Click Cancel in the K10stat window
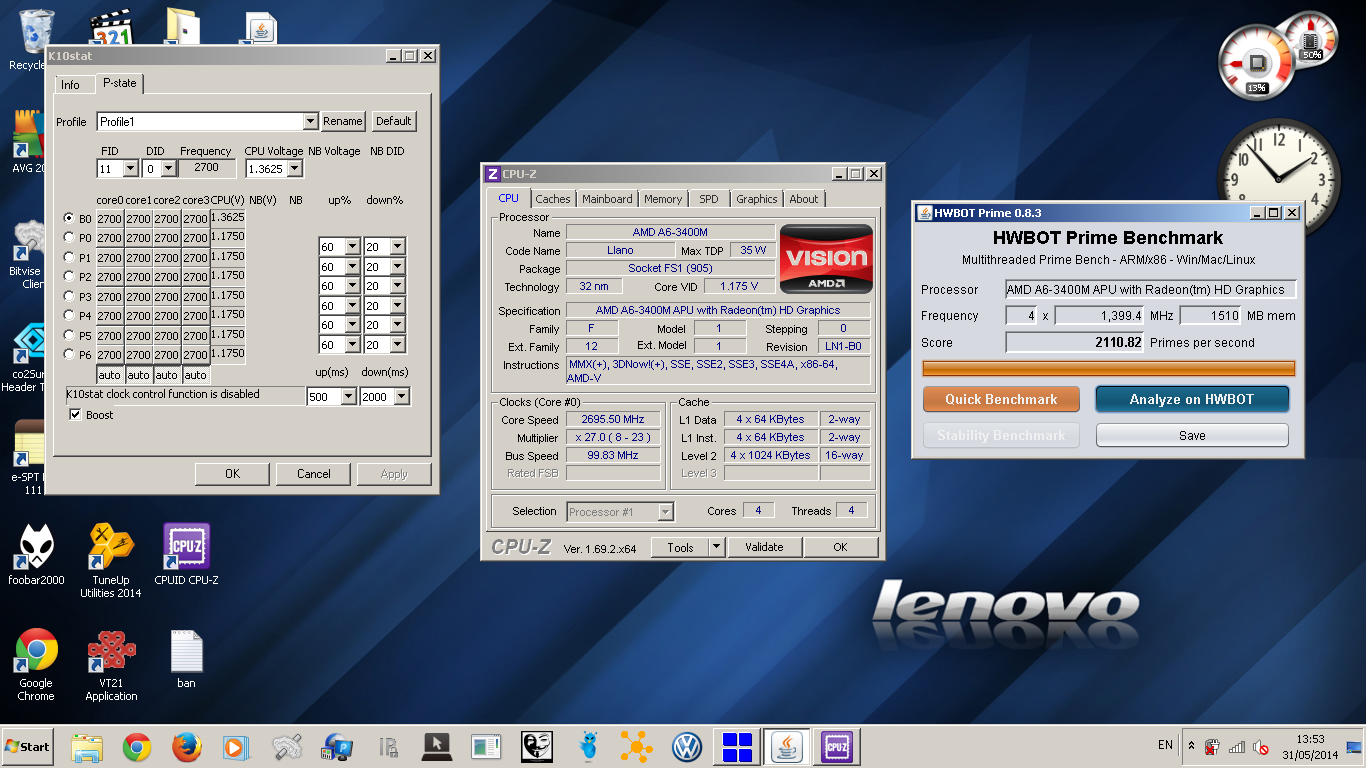 314,474
